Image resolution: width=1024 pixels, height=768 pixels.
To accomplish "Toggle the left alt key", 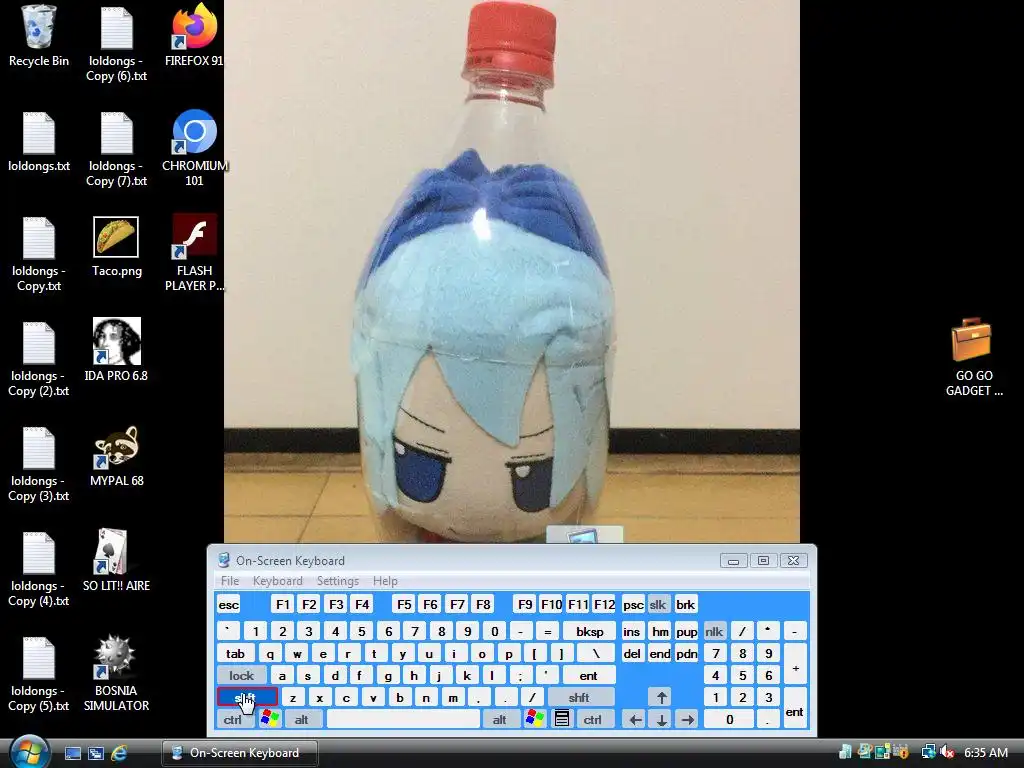I will (x=302, y=720).
